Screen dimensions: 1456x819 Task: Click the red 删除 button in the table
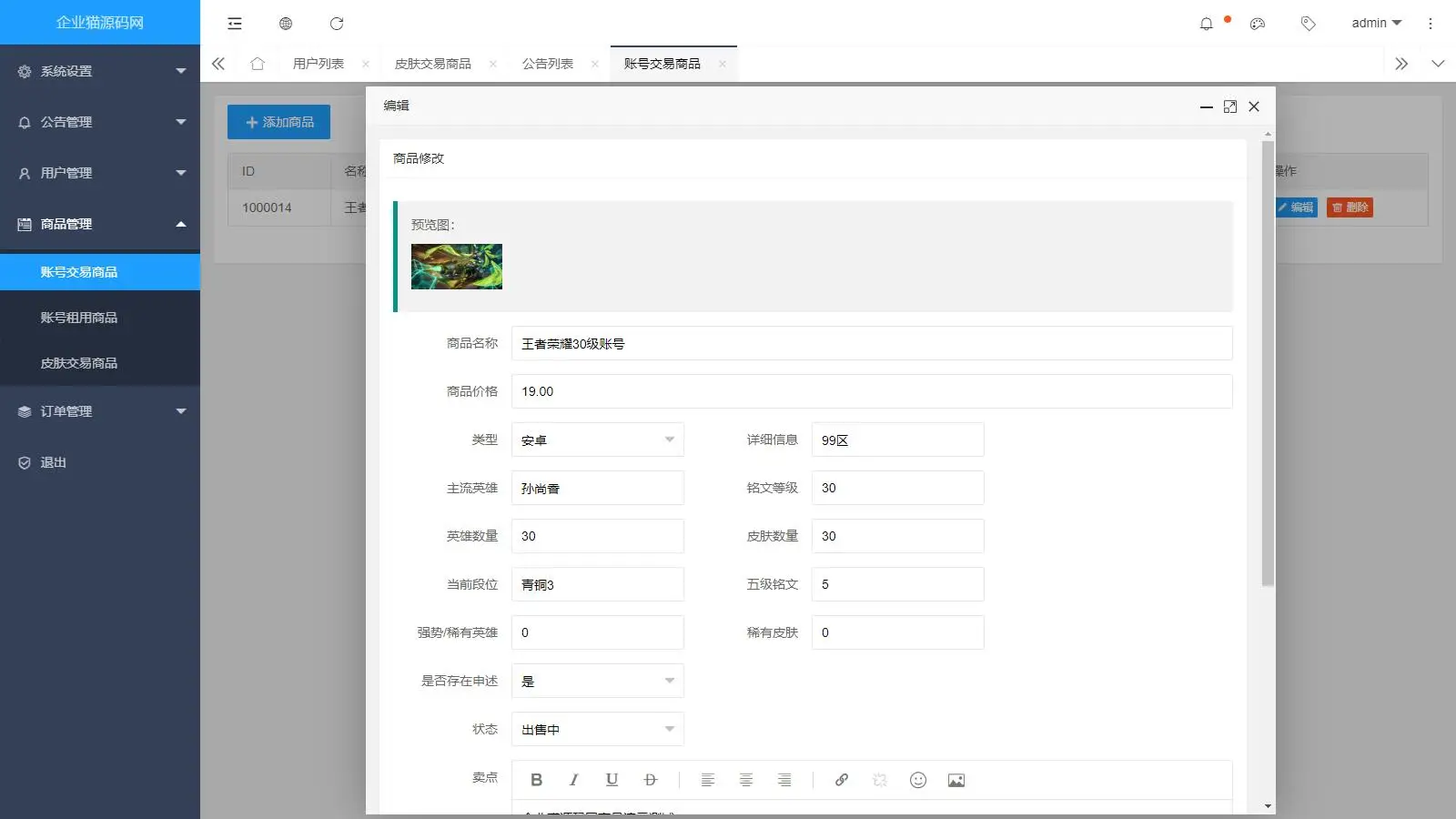tap(1350, 207)
